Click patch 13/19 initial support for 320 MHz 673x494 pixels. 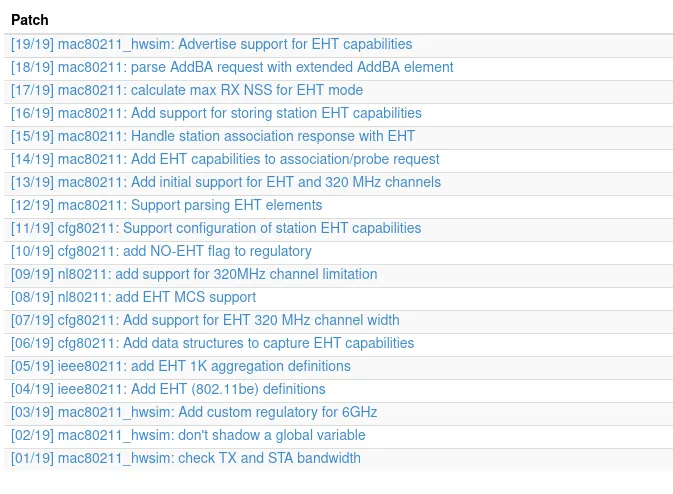(x=226, y=182)
